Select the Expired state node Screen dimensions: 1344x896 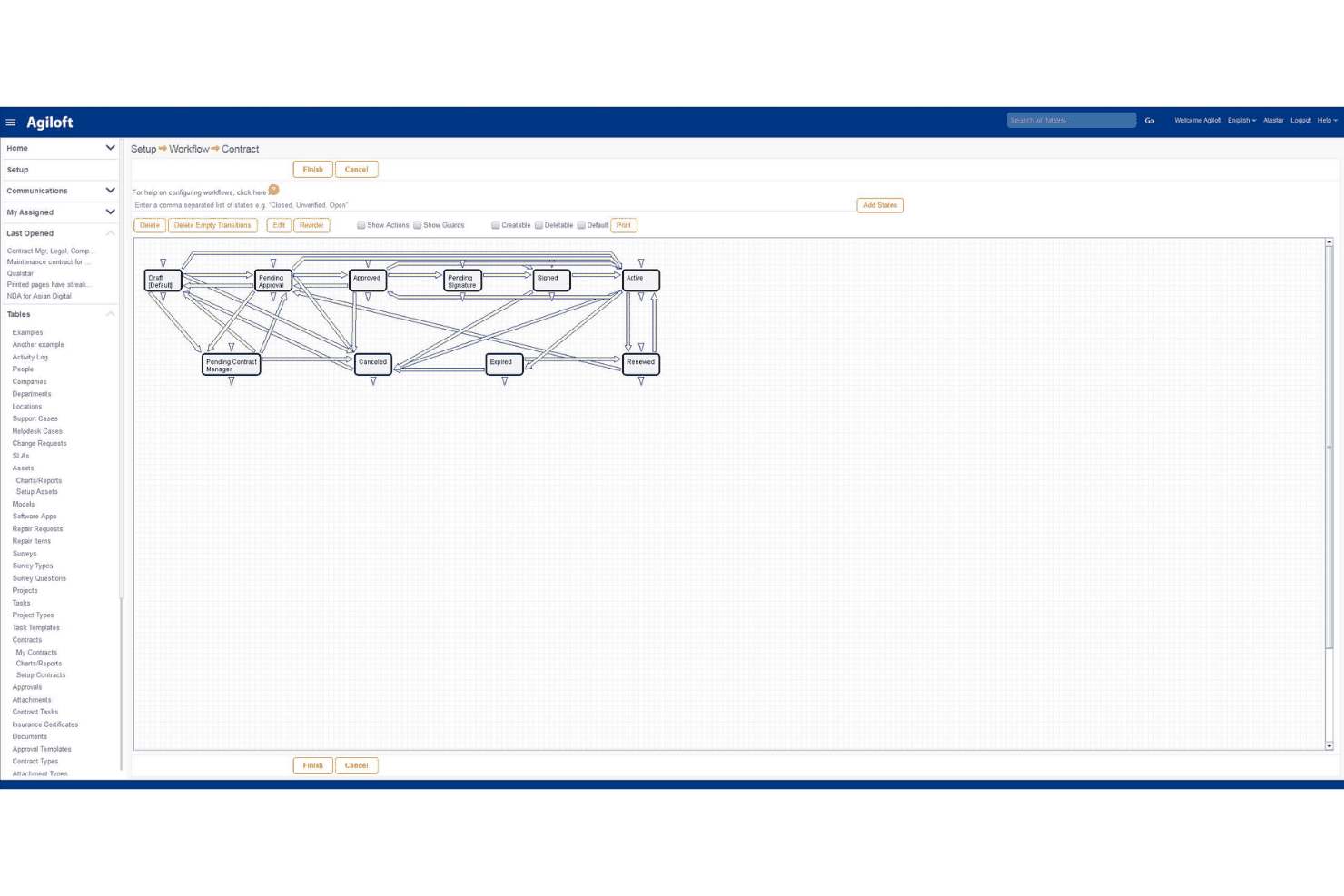(x=505, y=365)
